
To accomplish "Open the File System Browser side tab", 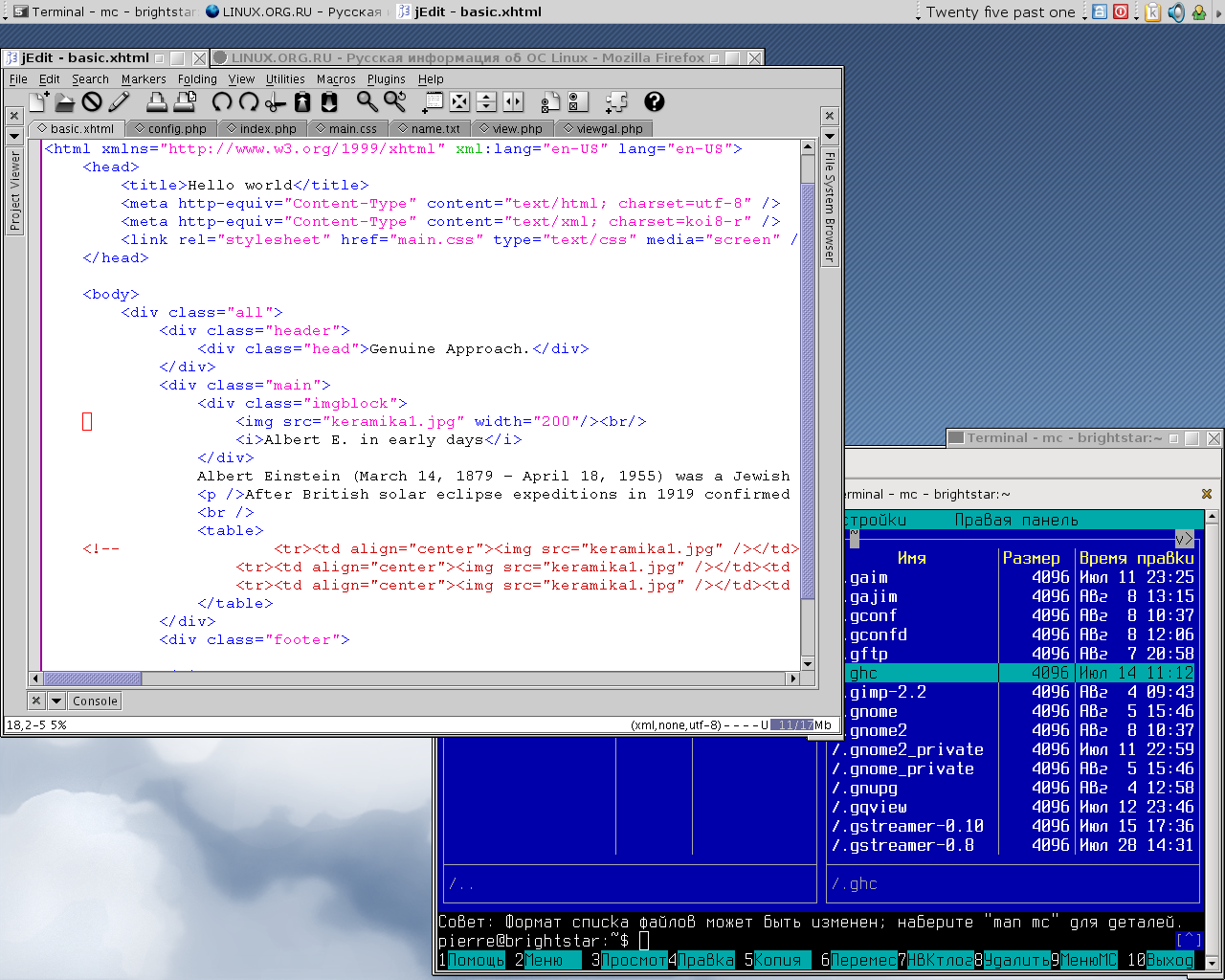I will pyautogui.click(x=830, y=208).
